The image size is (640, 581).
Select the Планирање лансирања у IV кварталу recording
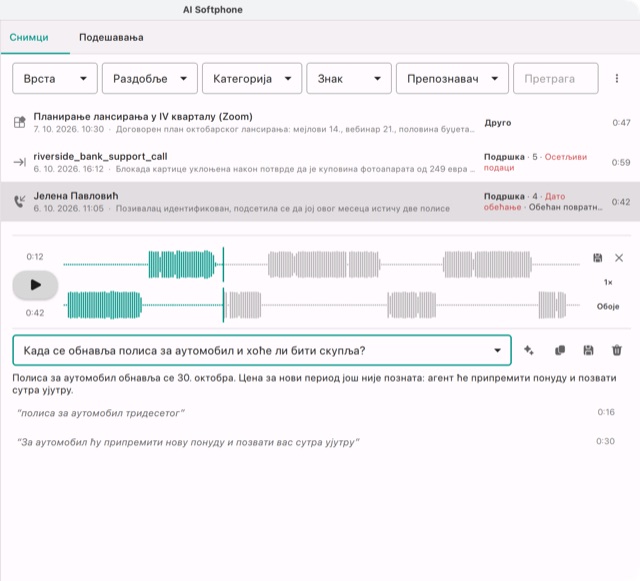[320, 122]
